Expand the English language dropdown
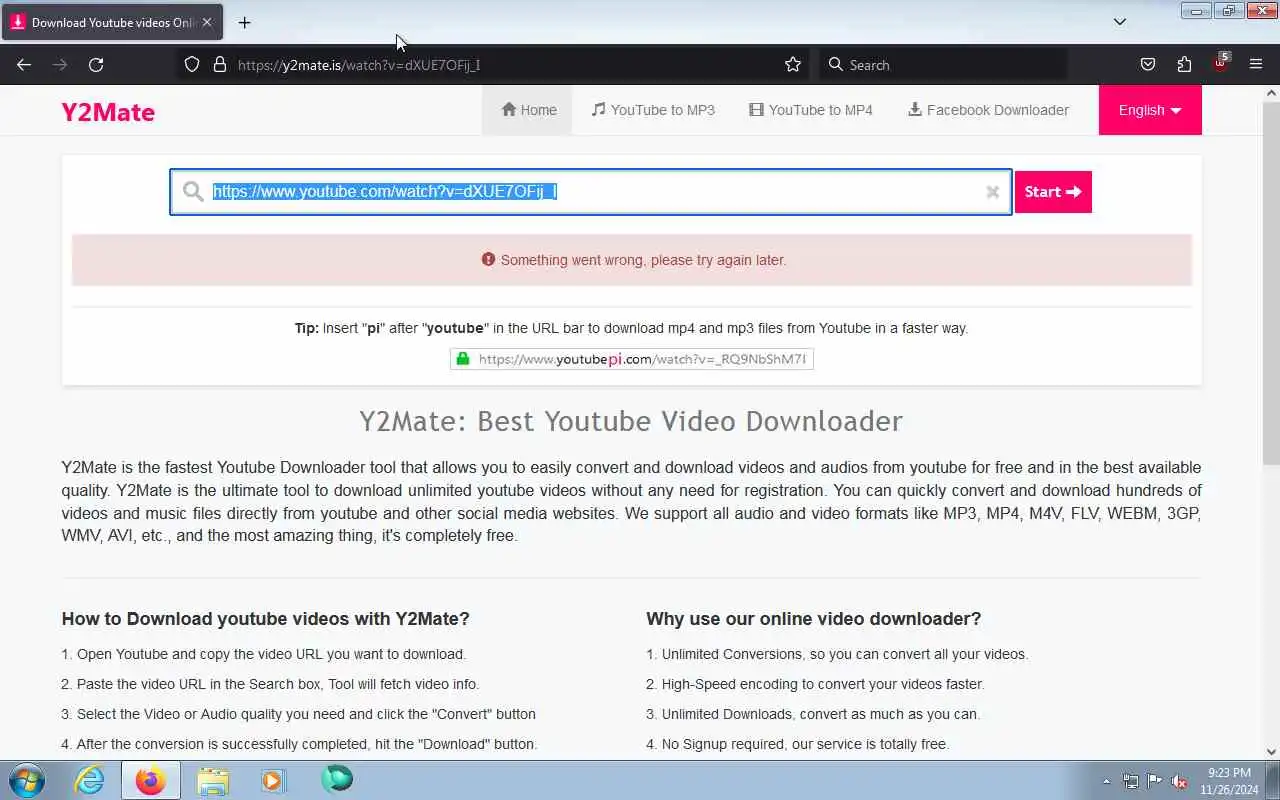Image resolution: width=1280 pixels, height=800 pixels. pyautogui.click(x=1150, y=110)
